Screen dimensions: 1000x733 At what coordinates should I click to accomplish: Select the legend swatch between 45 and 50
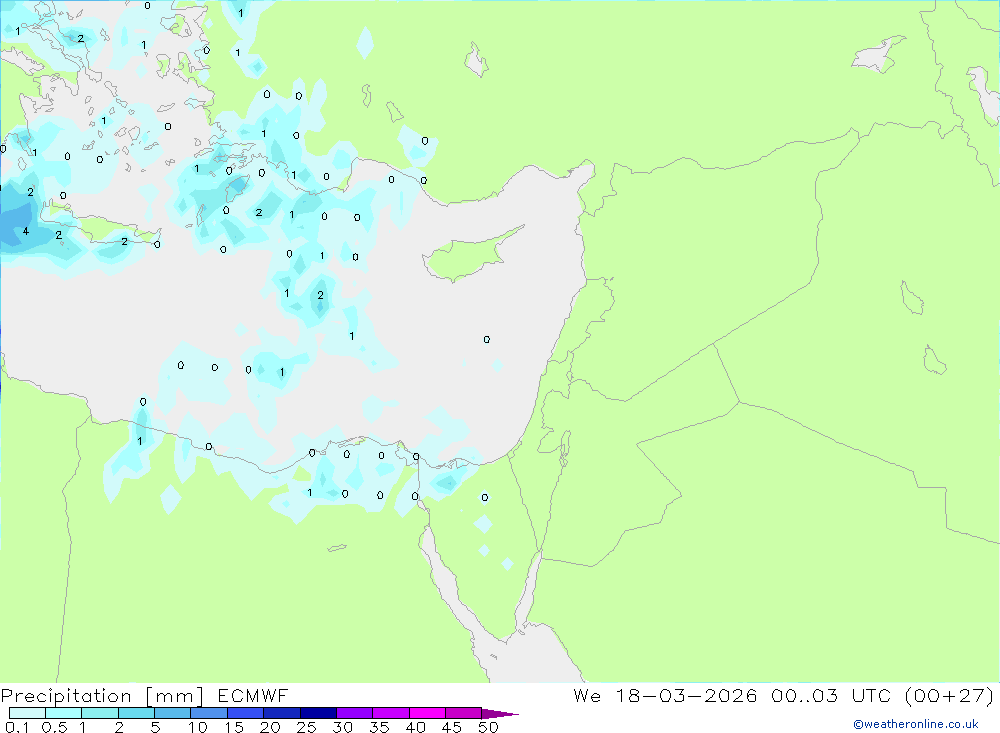click(x=463, y=713)
